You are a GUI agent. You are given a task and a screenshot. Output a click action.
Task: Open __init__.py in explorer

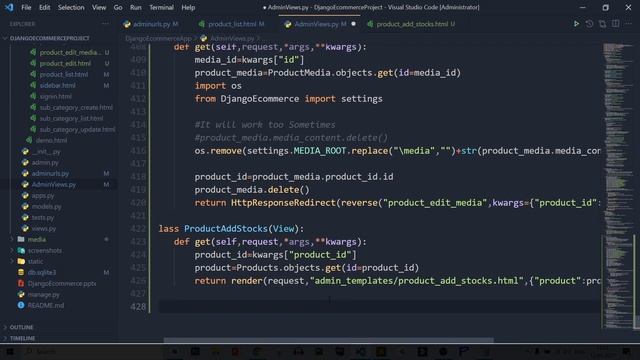[x=46, y=151]
